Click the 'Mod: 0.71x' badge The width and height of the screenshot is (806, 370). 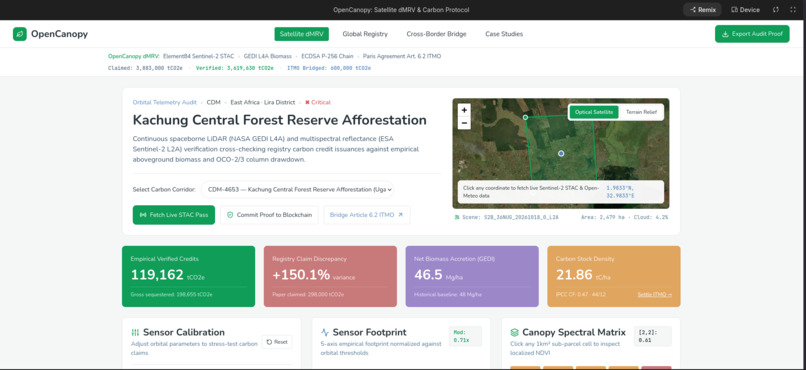[x=465, y=336]
